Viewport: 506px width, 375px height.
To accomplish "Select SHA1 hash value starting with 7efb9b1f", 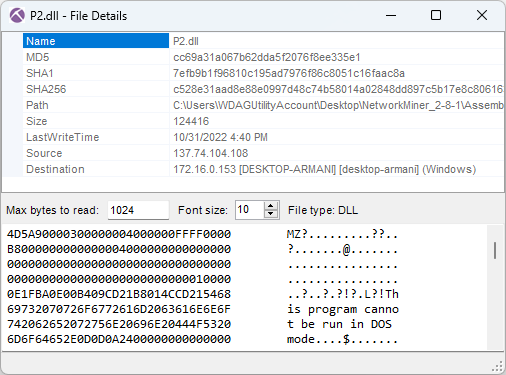I will 289,73.
